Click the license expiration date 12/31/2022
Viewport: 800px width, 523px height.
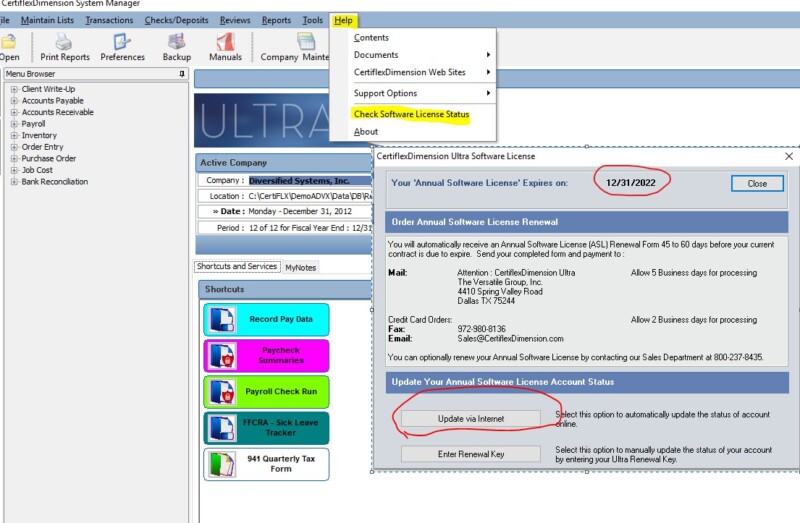coord(631,183)
